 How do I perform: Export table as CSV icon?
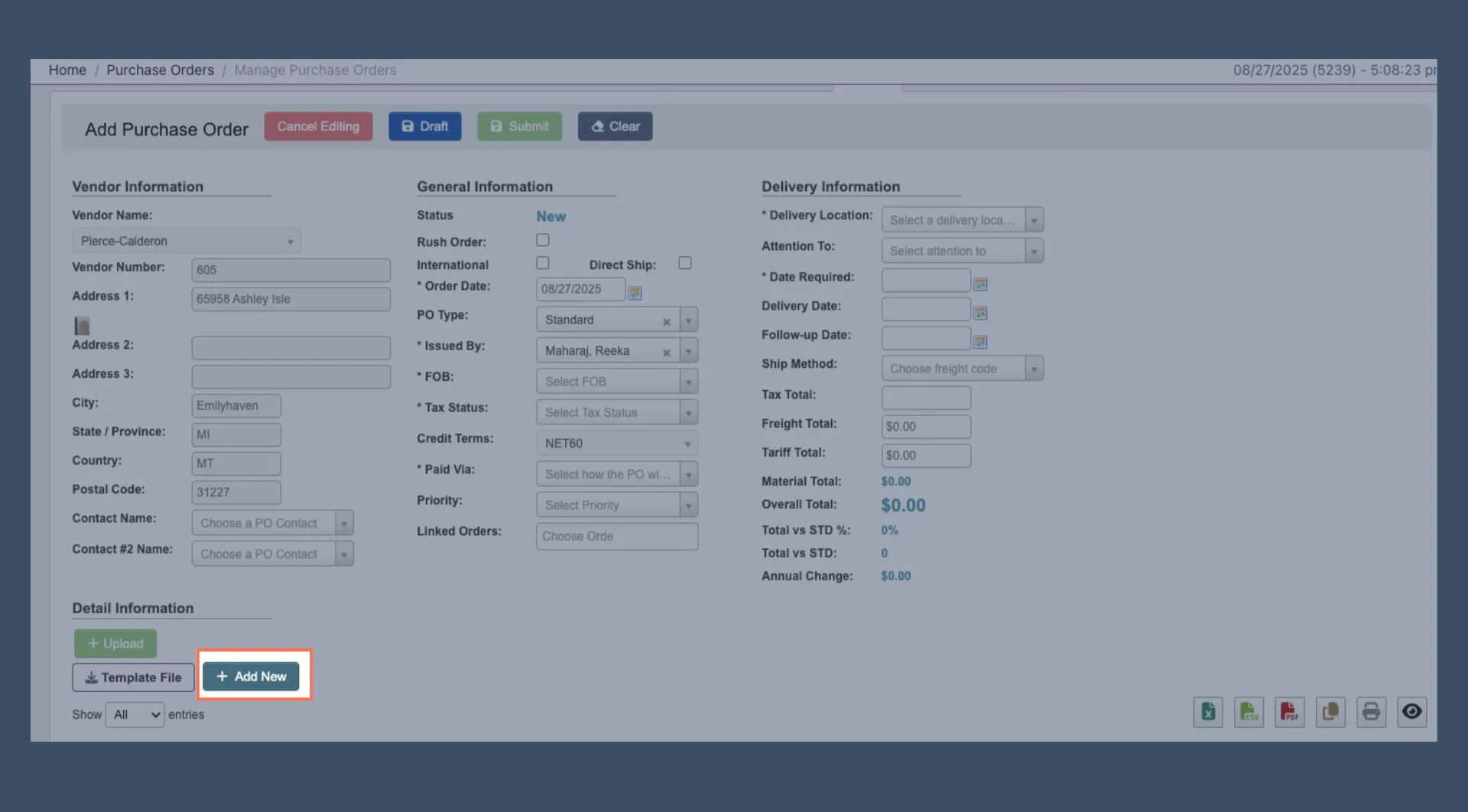(x=1249, y=712)
